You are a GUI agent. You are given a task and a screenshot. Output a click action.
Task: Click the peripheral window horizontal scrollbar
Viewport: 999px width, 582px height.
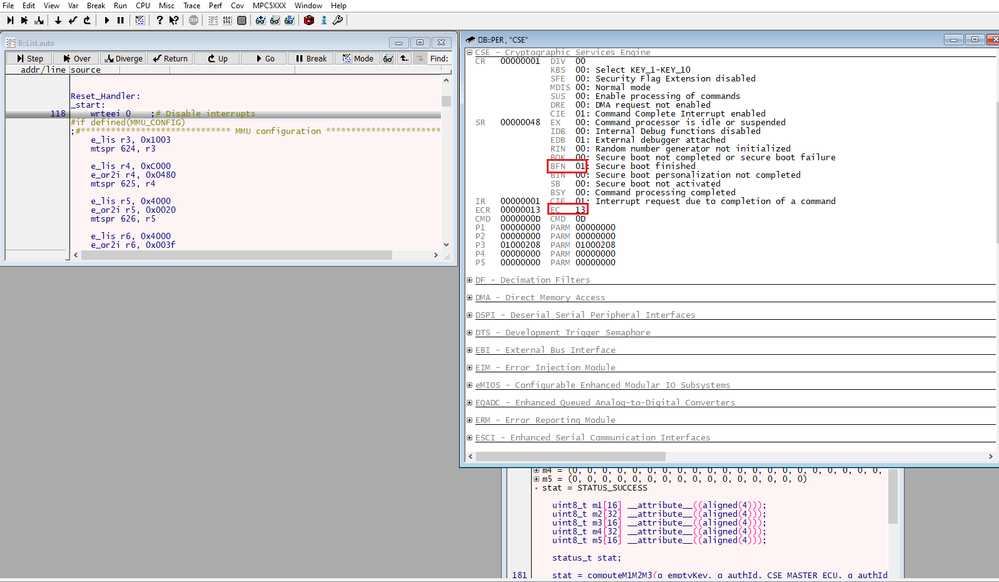click(x=731, y=456)
